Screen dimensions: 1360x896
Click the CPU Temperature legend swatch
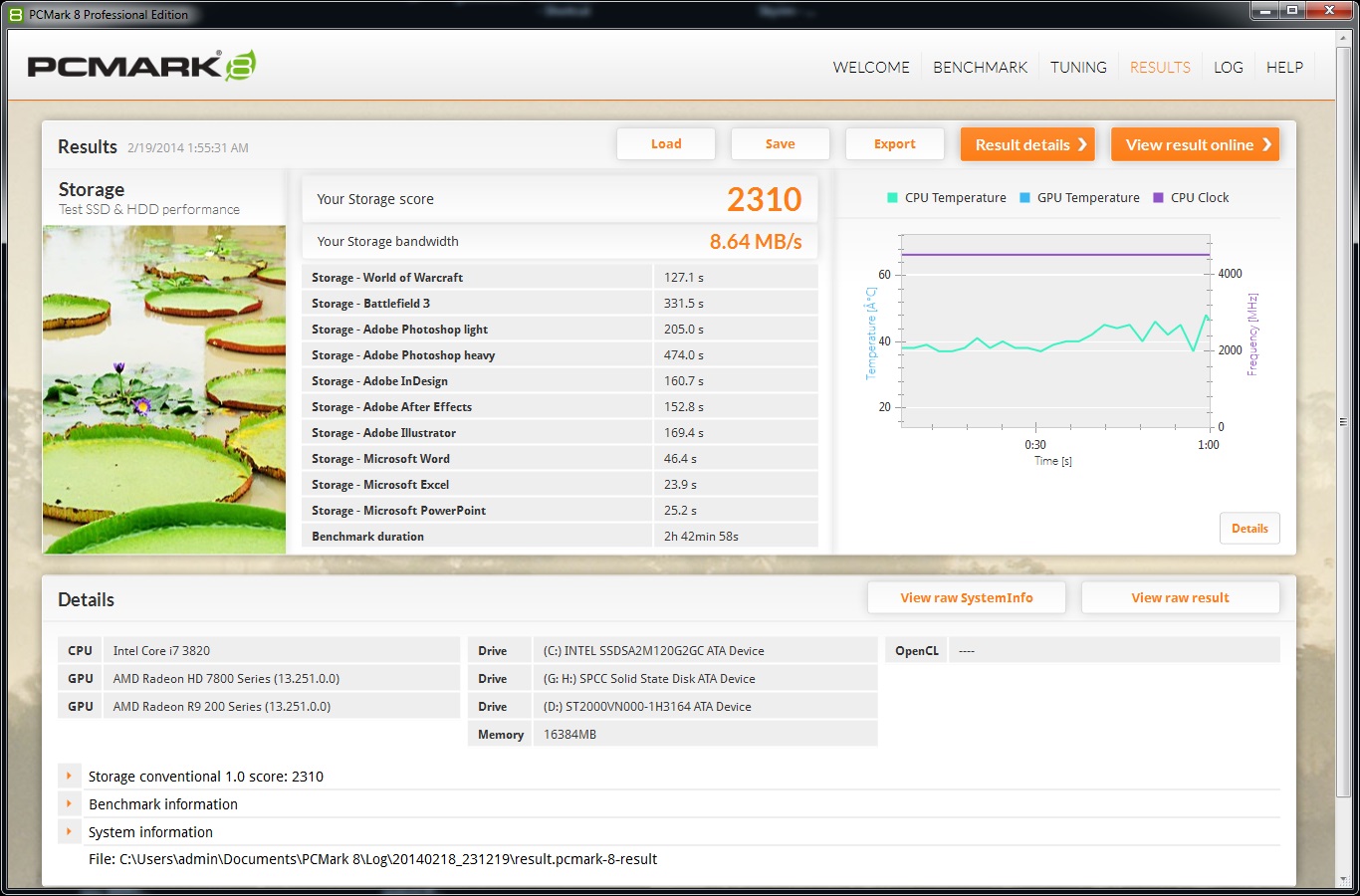point(892,198)
